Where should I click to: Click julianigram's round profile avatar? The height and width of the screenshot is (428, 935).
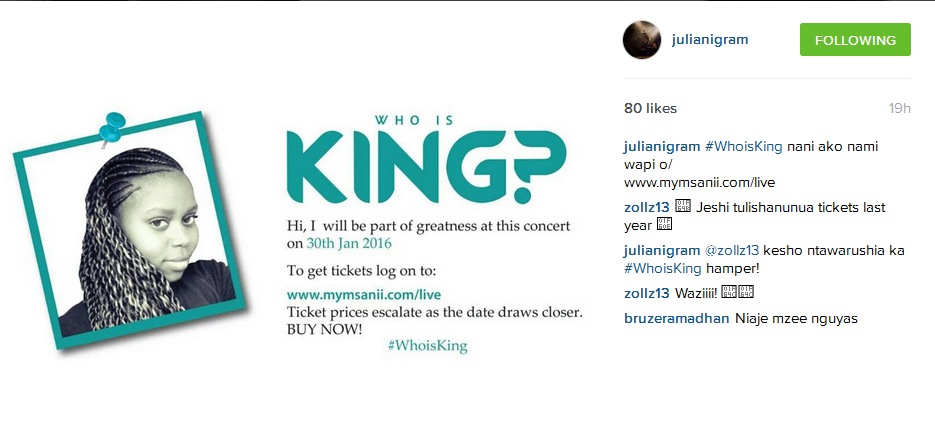[x=642, y=40]
